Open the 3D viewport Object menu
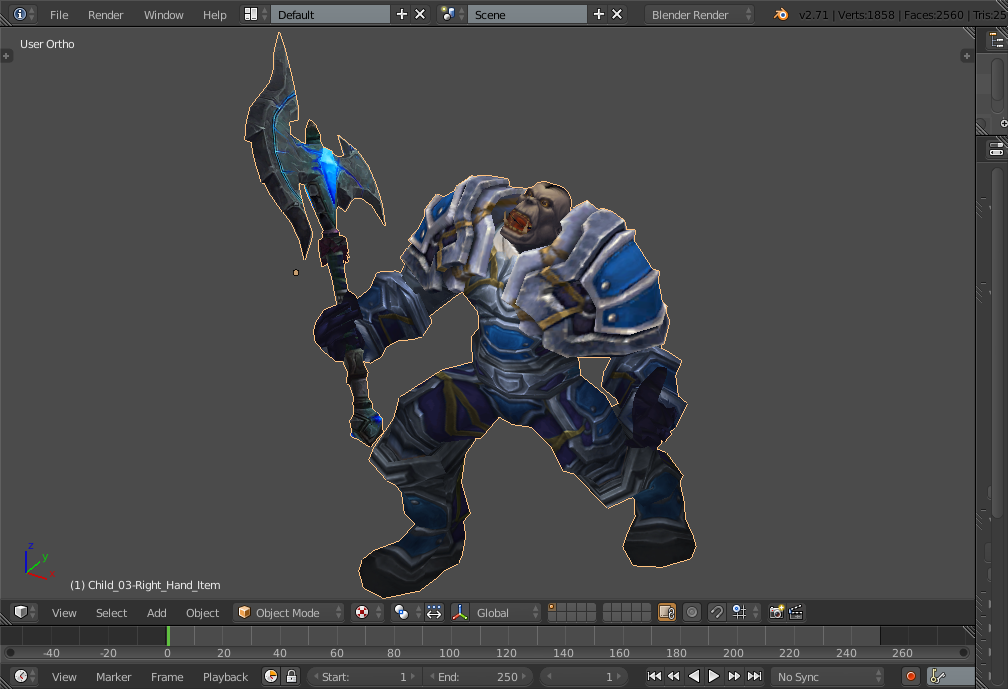 202,613
